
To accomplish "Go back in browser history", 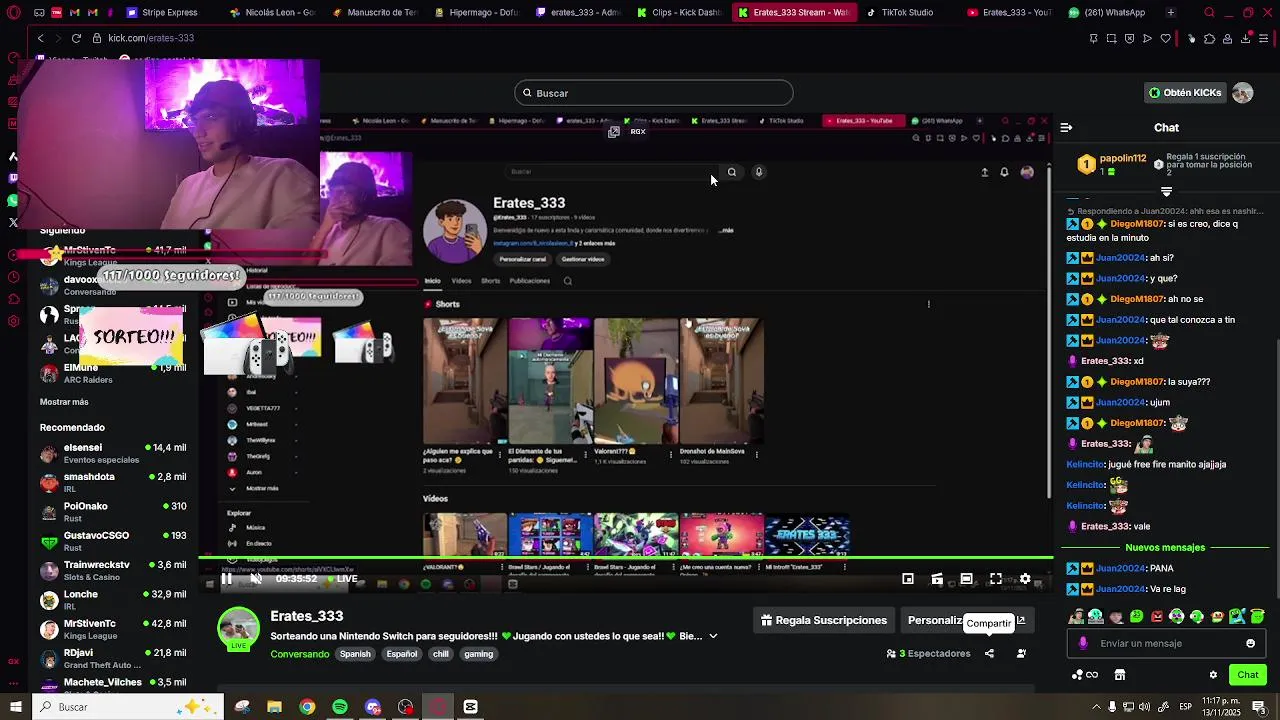I will click(x=40, y=38).
